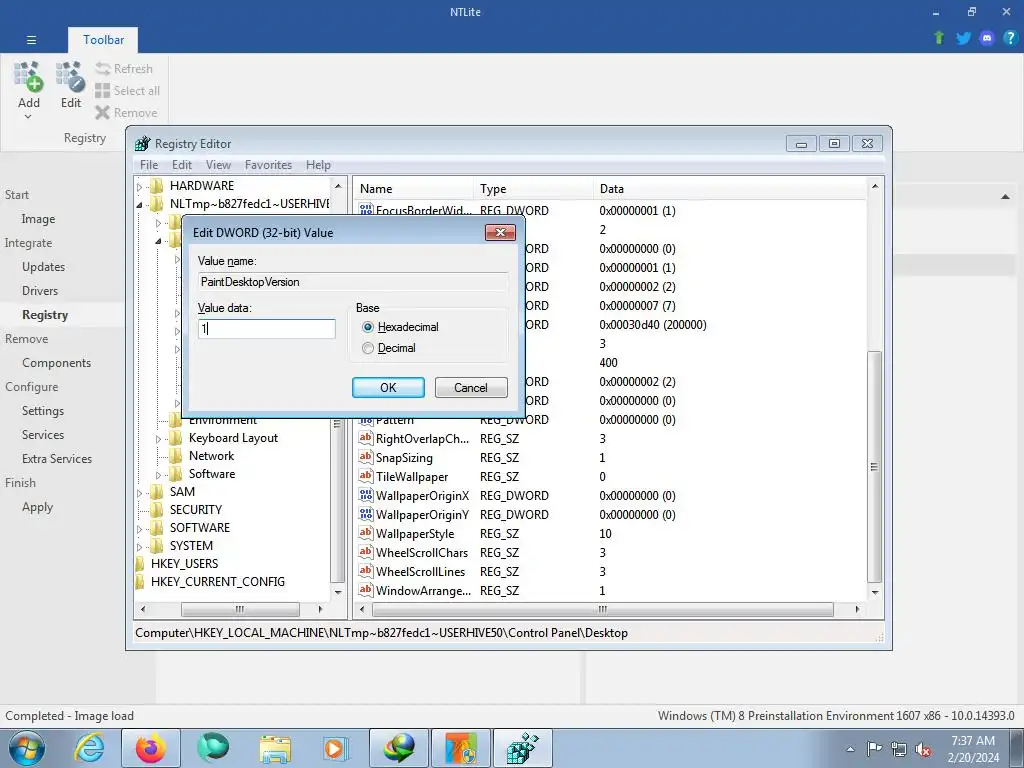Expand the SAM tree node
1024x768 pixels.
(x=139, y=493)
